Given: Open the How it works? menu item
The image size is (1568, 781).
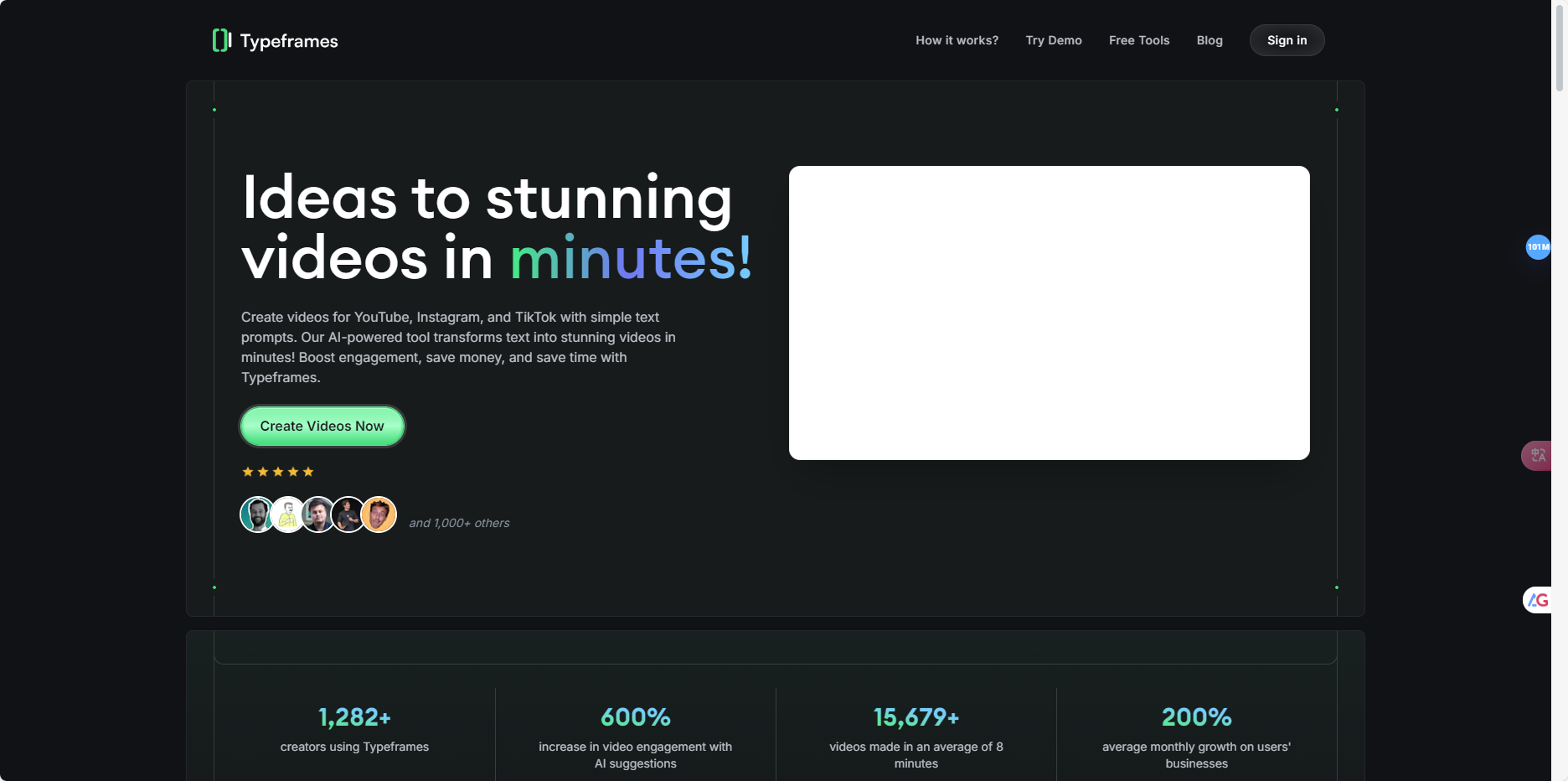Looking at the screenshot, I should click(957, 40).
